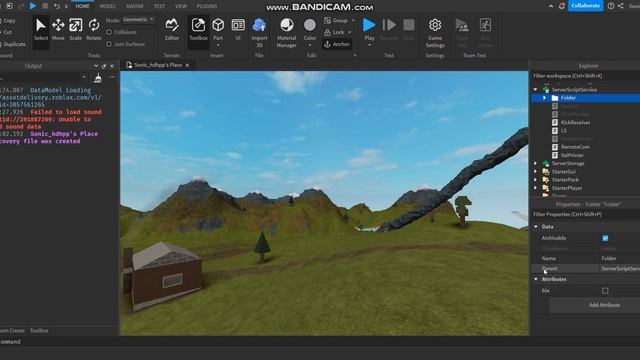Toggle the Anchor button
640x360 pixels.
[337, 44]
